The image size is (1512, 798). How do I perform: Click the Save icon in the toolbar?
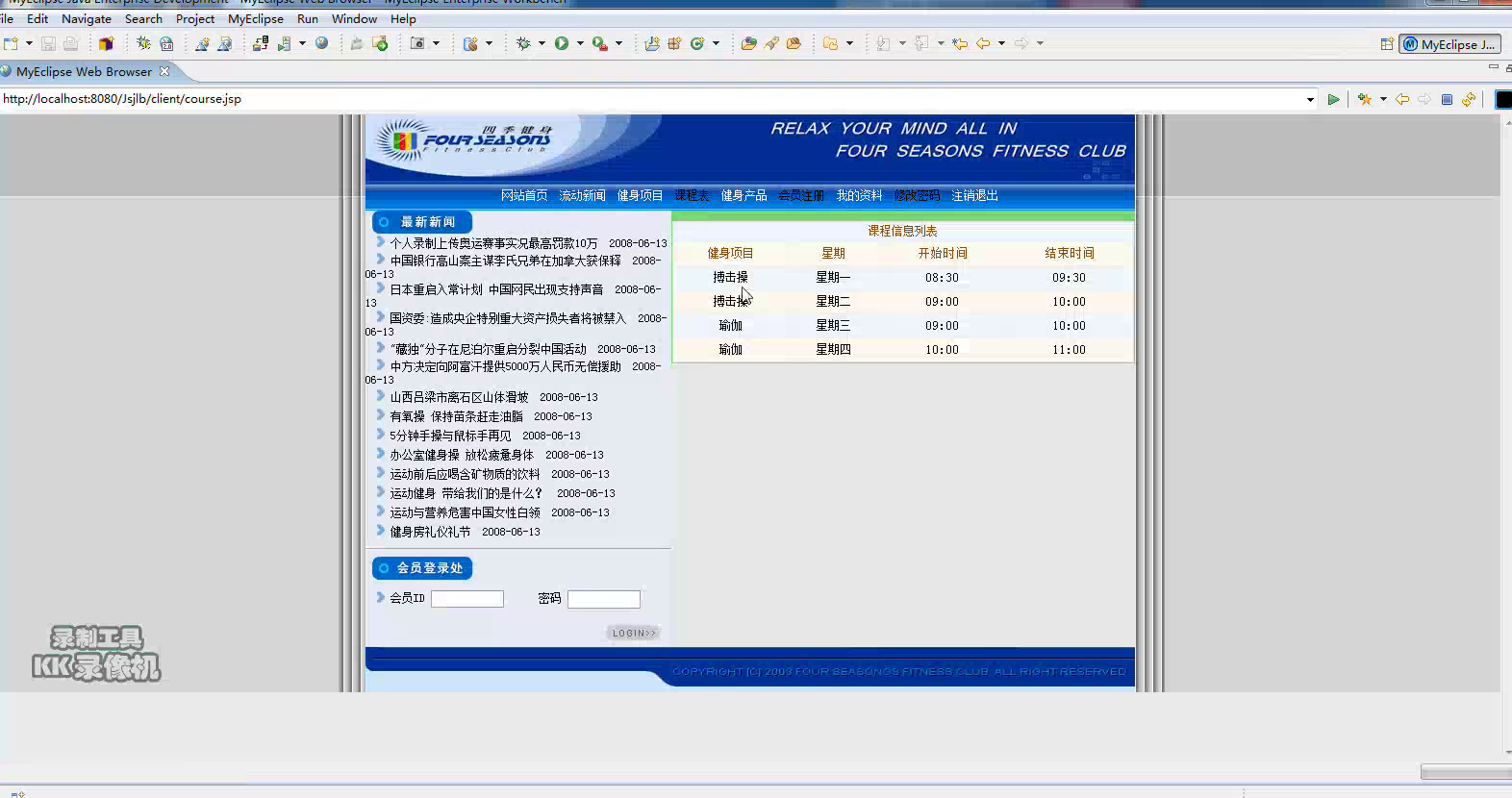[x=48, y=43]
